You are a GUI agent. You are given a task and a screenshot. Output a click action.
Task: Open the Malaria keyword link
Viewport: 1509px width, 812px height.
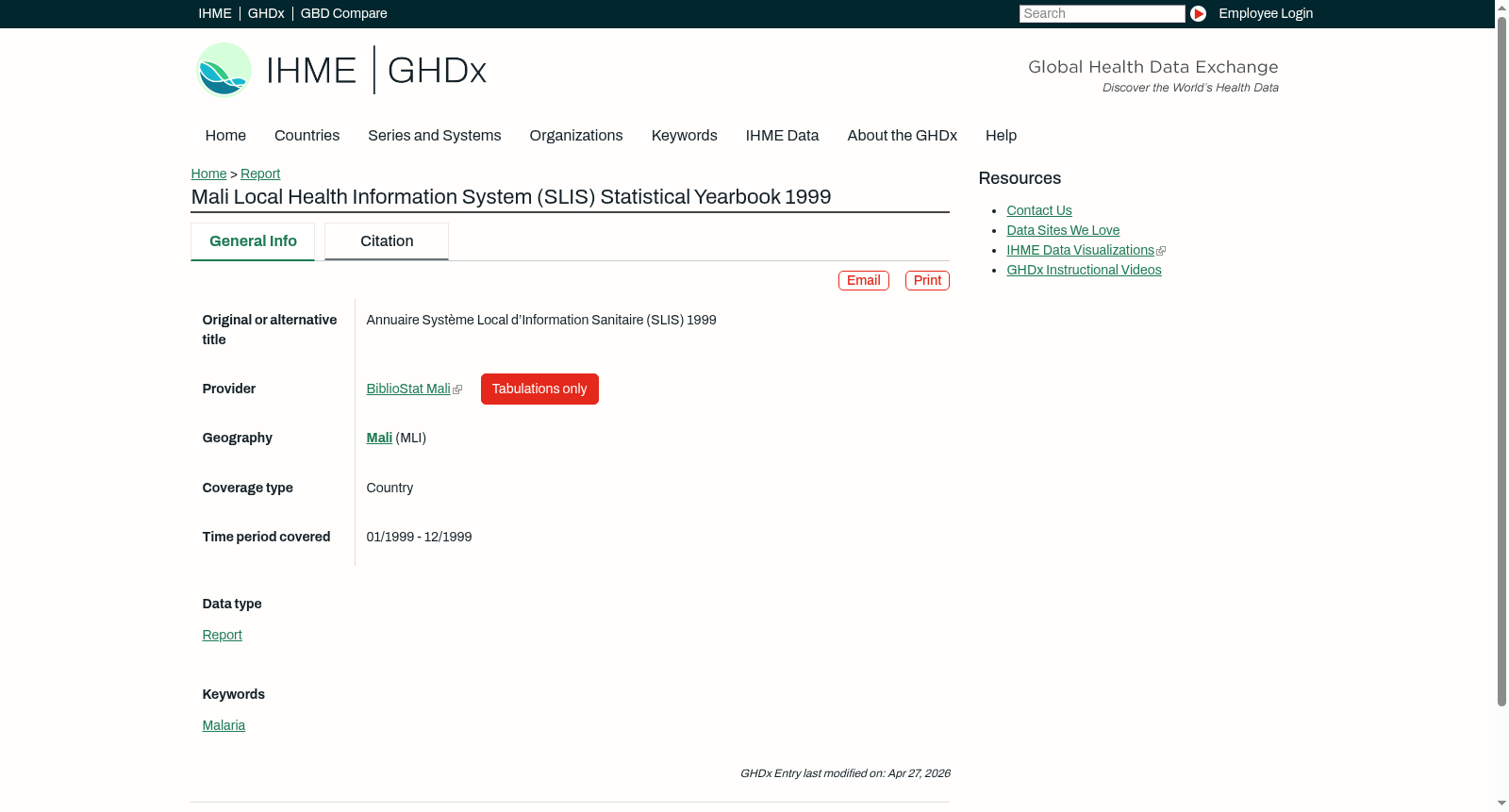tap(224, 725)
